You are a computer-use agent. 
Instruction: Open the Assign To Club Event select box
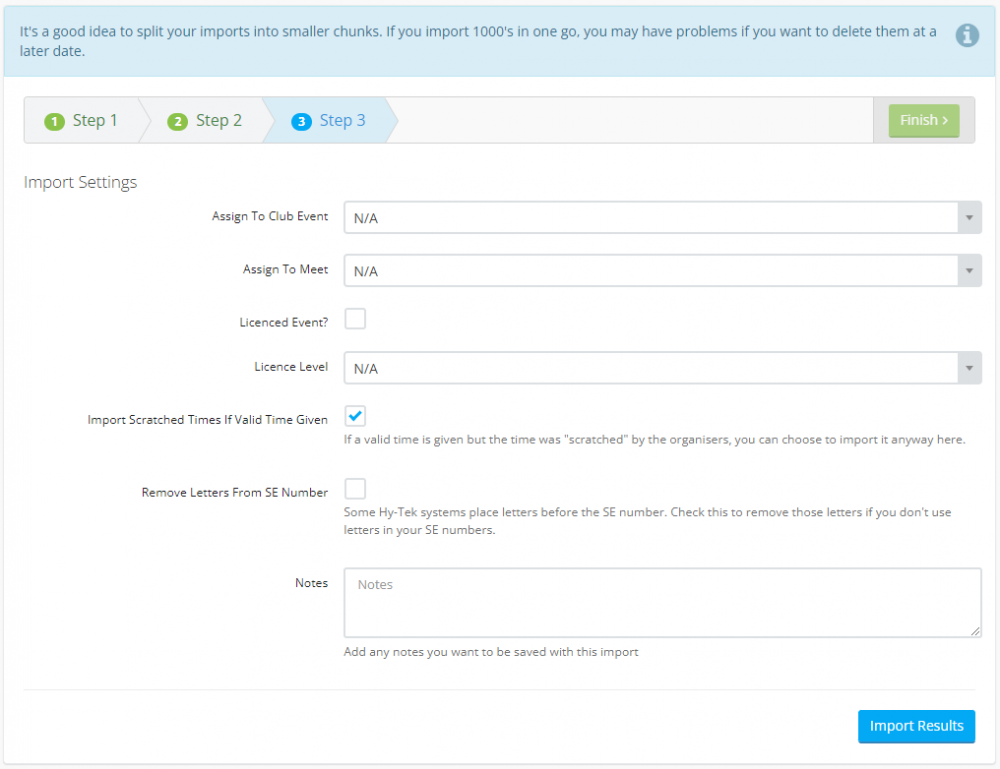click(x=650, y=217)
